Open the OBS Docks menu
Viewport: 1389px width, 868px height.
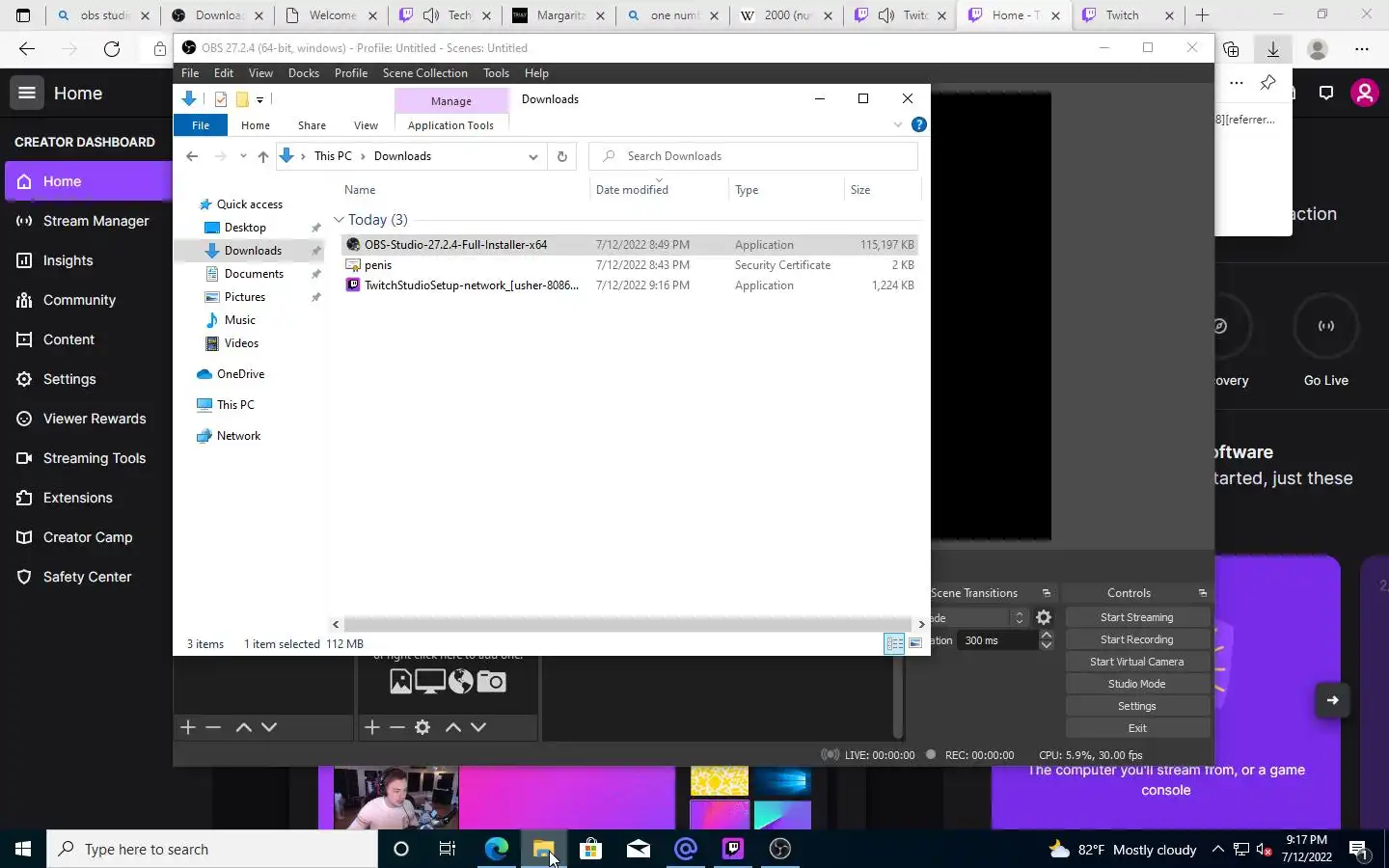303,73
